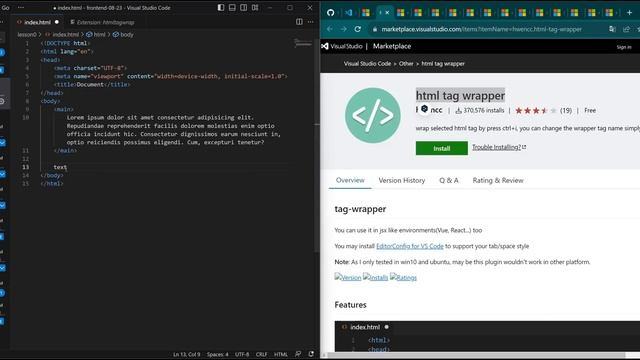Switch to the GitHub browser tab
Image resolution: width=640 pixels, height=360 pixels.
(330, 13)
